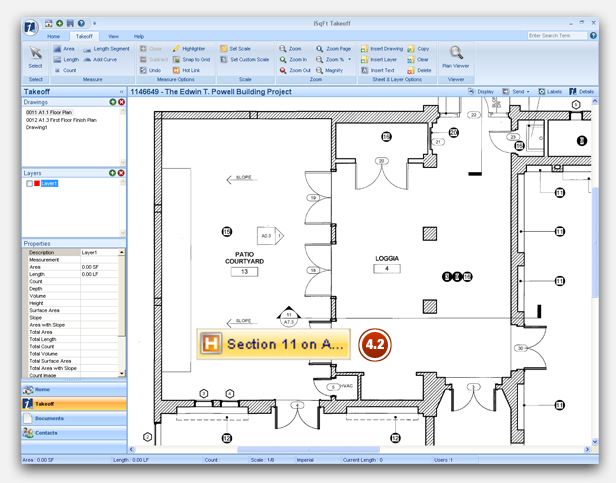The image size is (616, 483).
Task: Delete layer with red X icon
Action: click(121, 173)
